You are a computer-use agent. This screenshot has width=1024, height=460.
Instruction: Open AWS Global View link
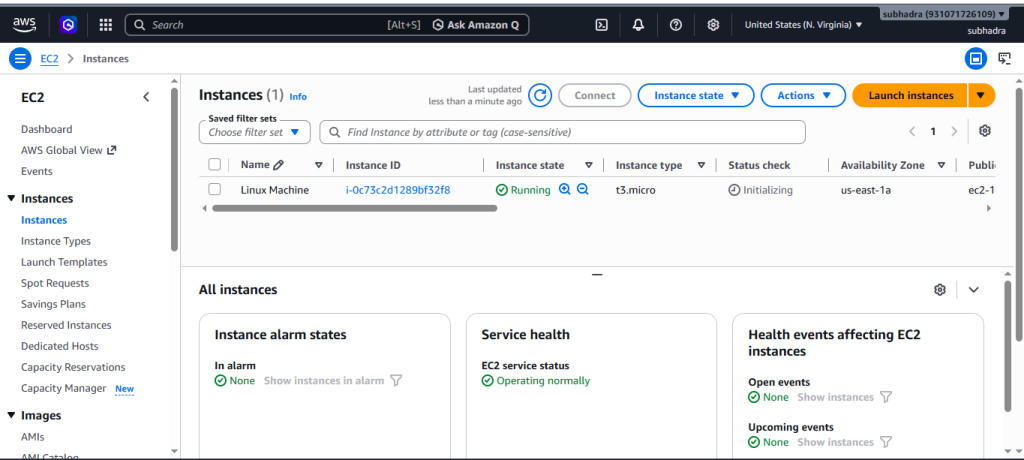click(69, 150)
